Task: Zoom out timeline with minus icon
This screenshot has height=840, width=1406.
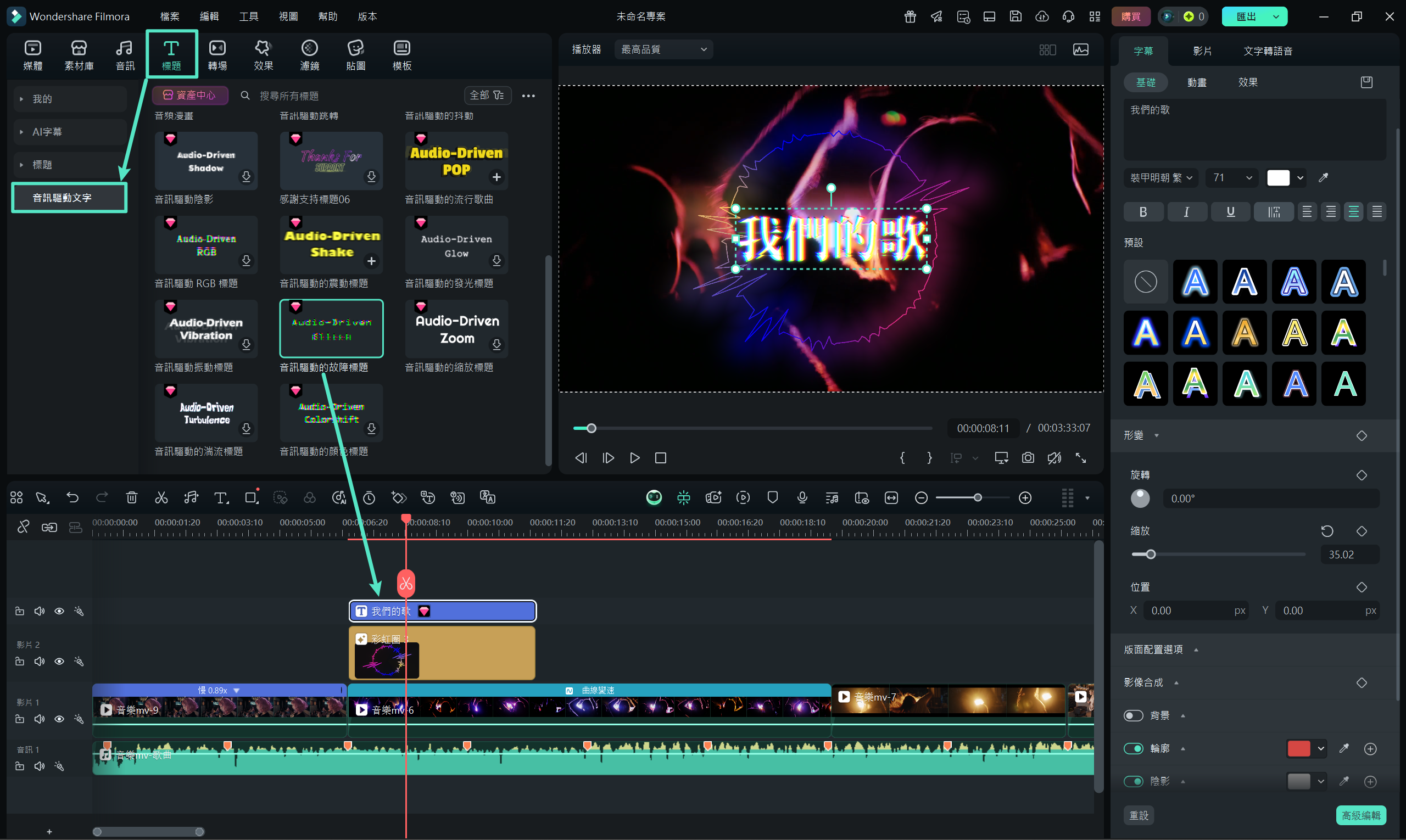Action: (x=921, y=497)
